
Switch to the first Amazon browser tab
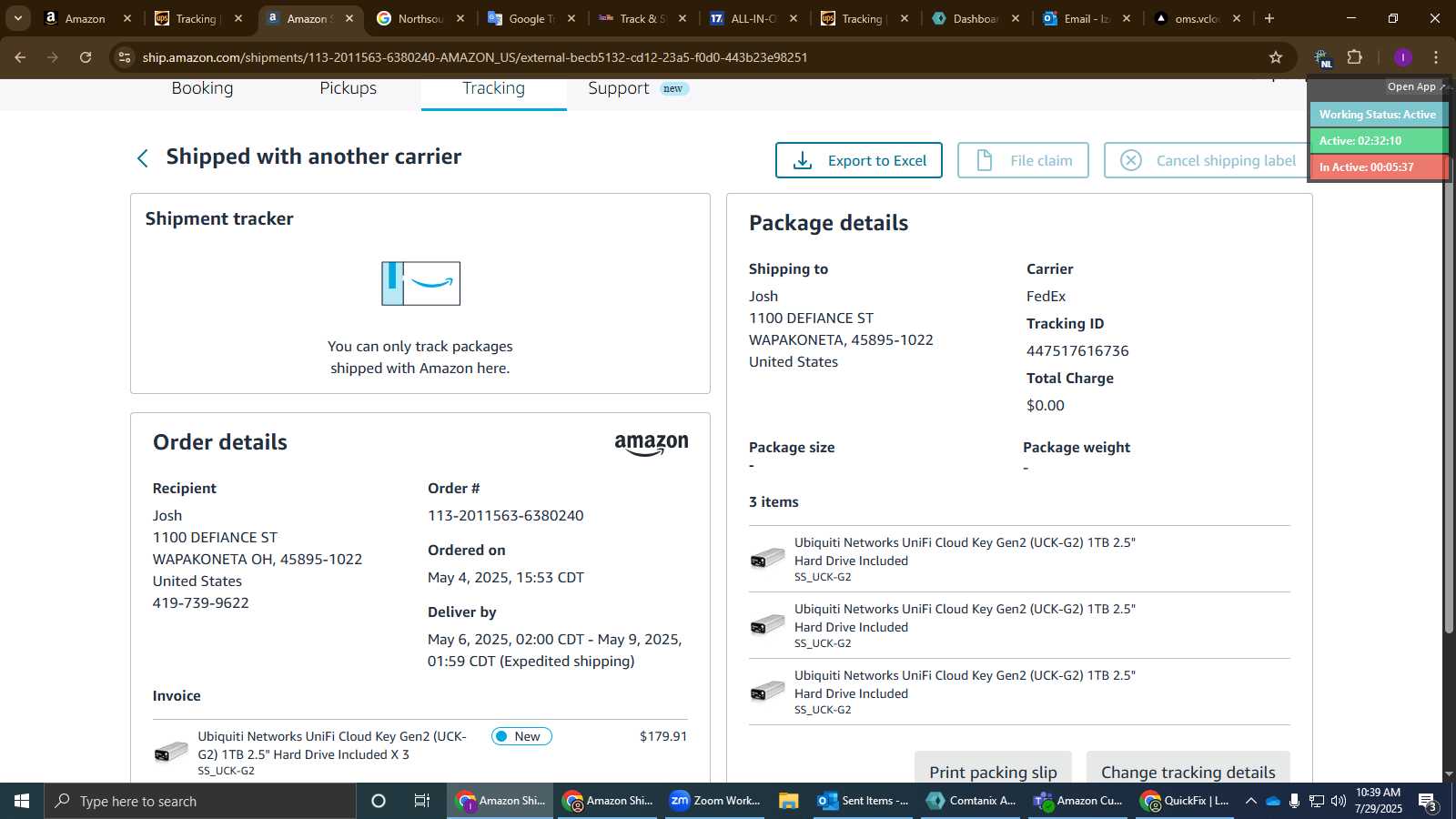(86, 18)
